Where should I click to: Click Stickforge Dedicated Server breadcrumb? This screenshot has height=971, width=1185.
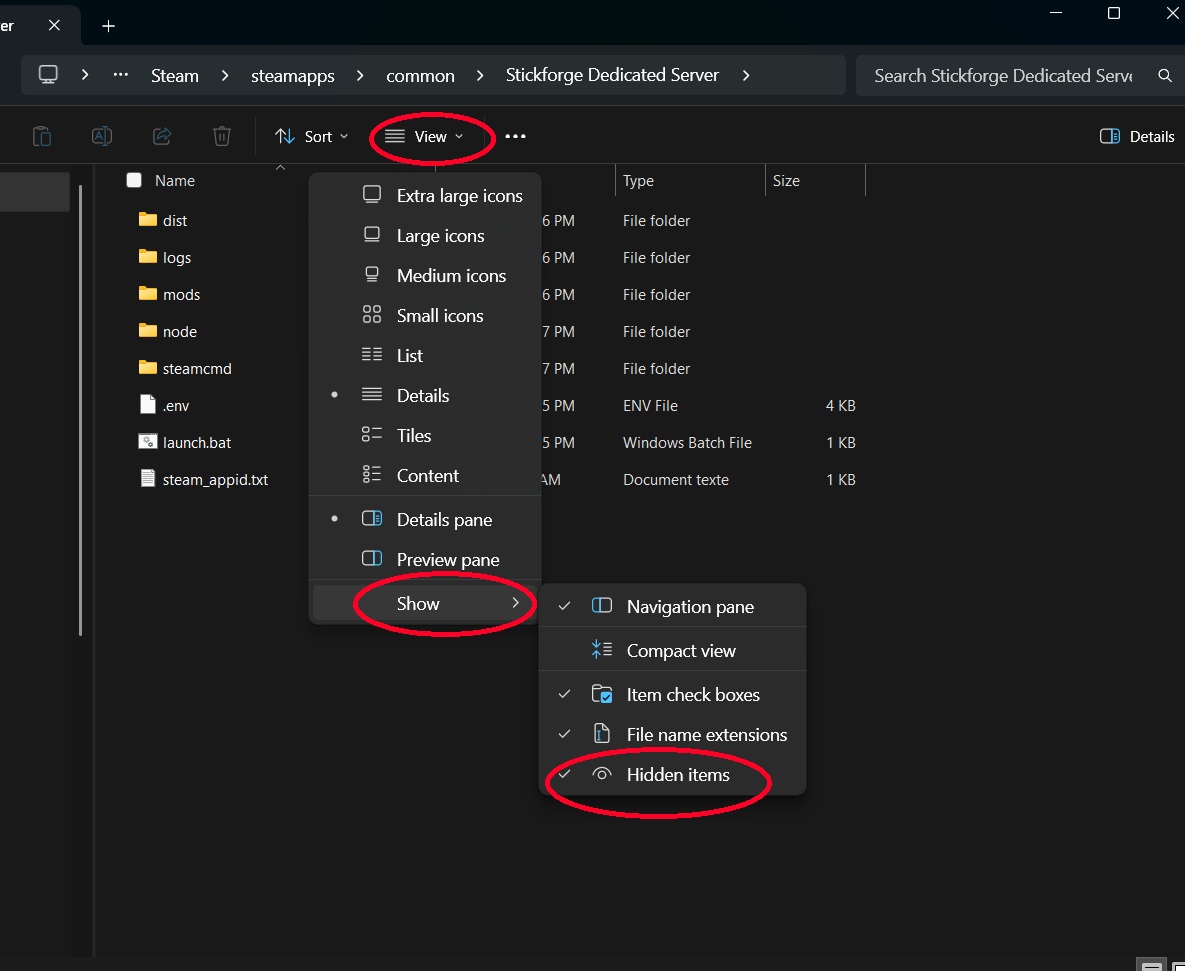coord(612,75)
